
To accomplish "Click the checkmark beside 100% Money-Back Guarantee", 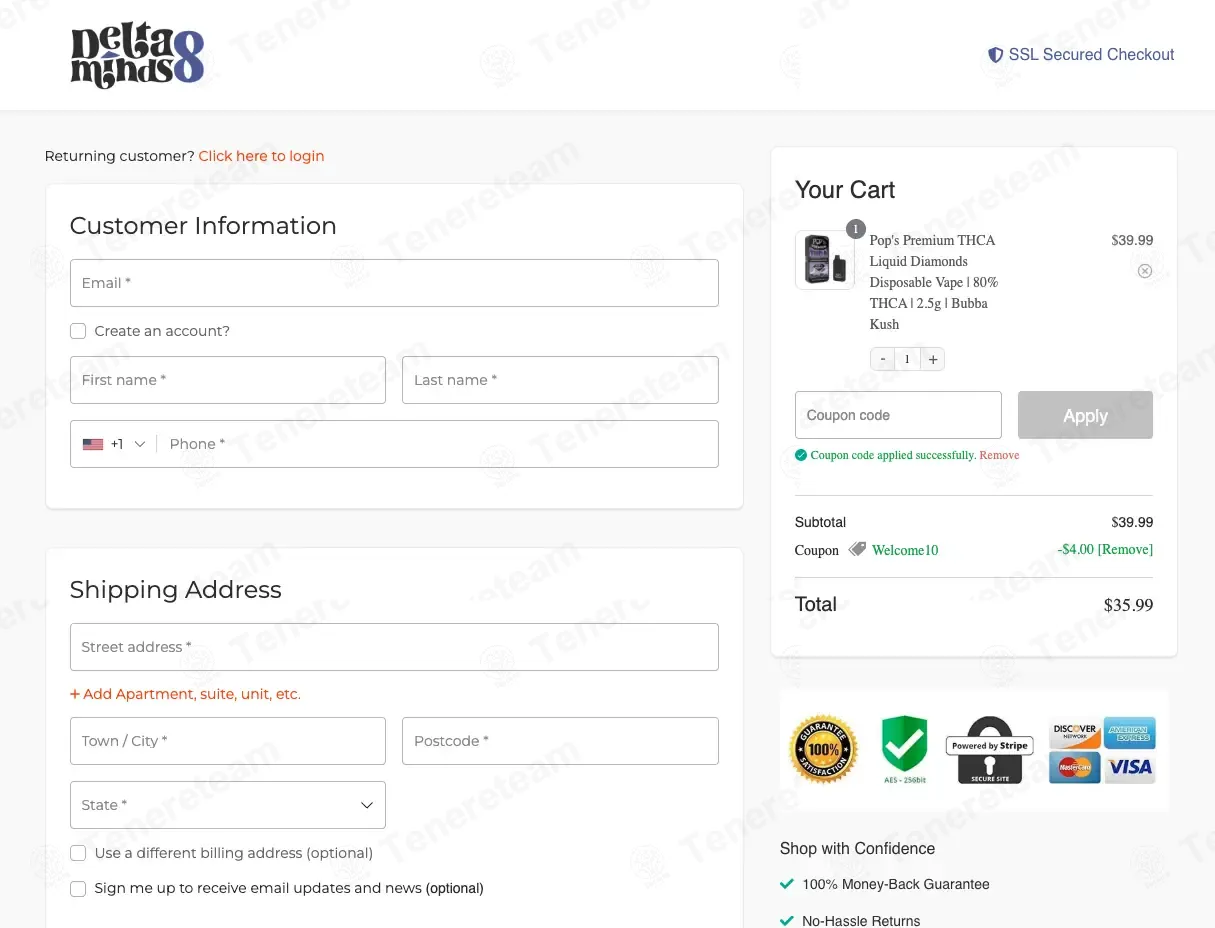I will tap(787, 884).
